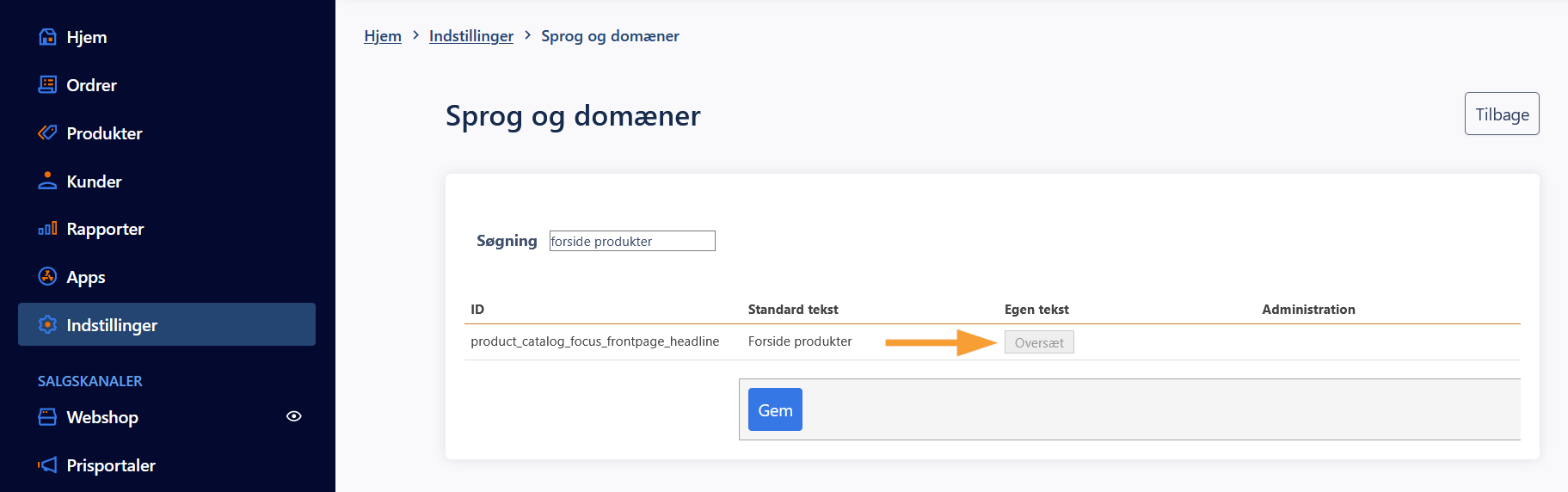This screenshot has height=492, width=1568.
Task: Click the Apps circular icon
Action: click(x=47, y=276)
